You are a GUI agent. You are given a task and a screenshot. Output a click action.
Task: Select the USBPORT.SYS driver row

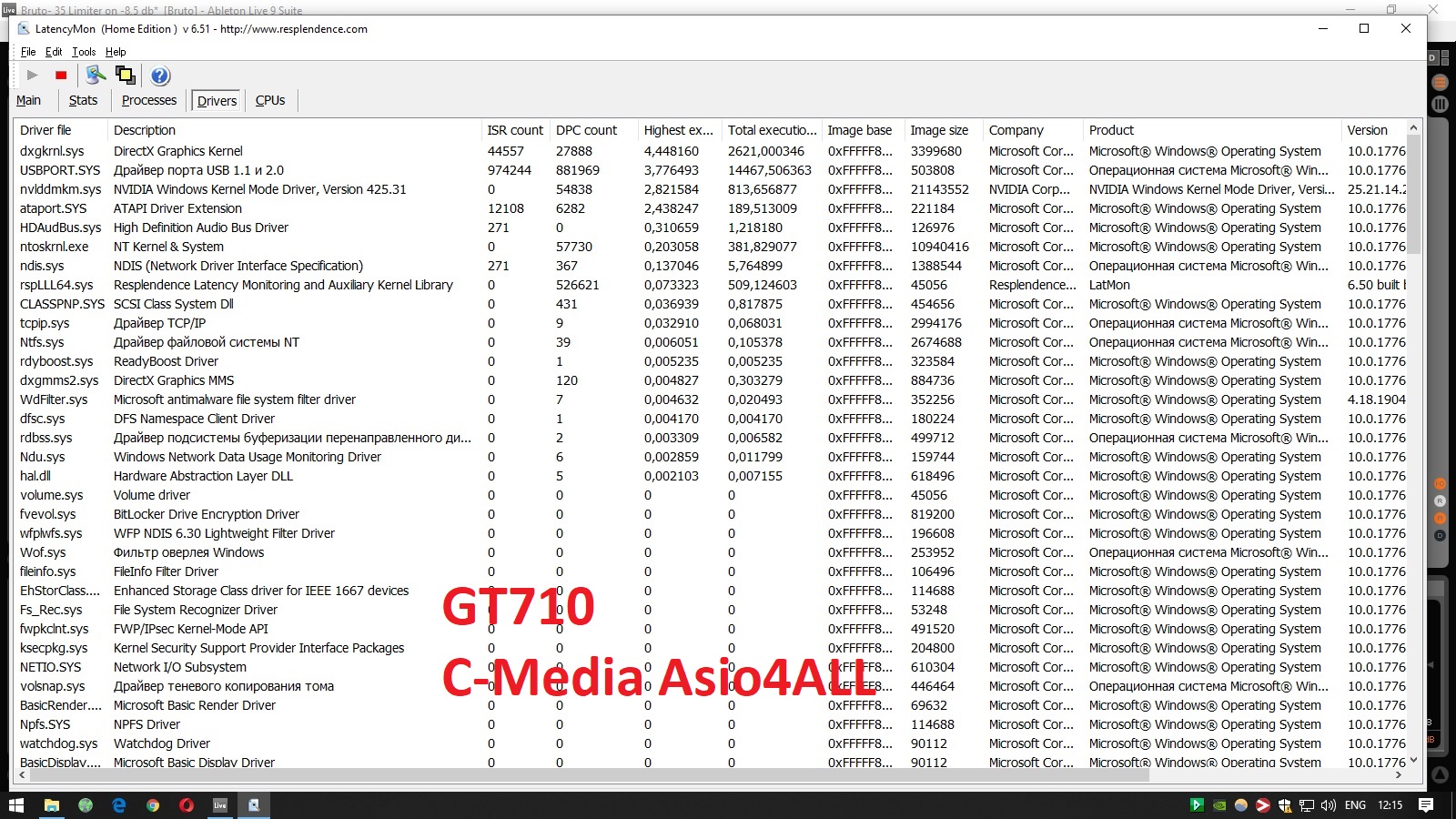click(710, 170)
